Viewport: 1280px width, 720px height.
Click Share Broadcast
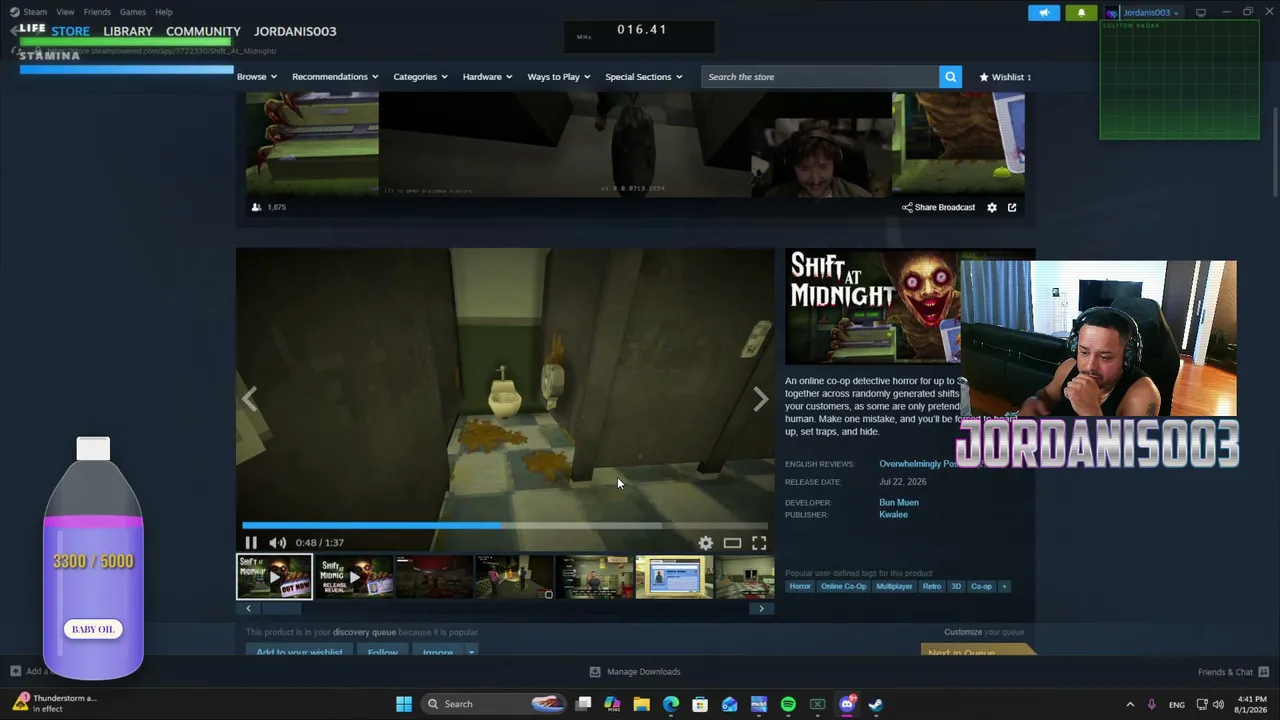(938, 207)
